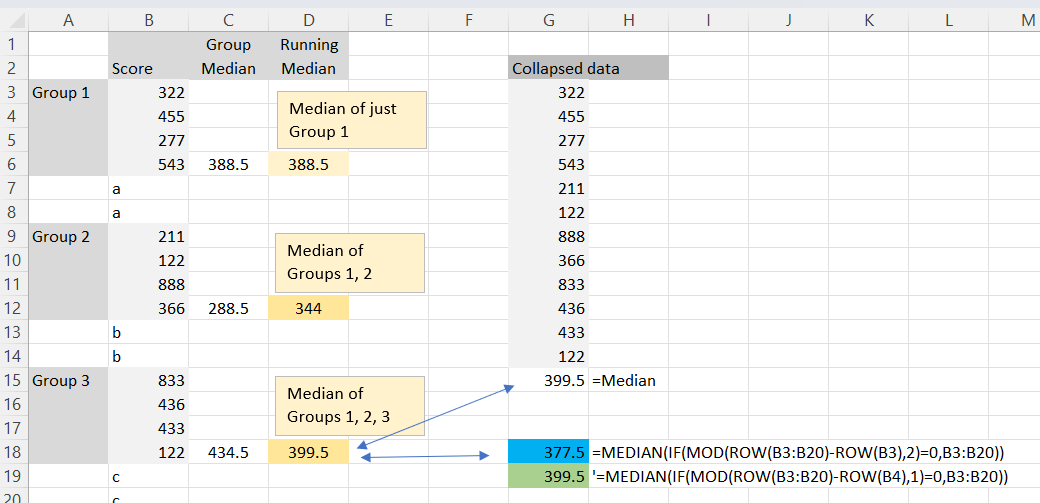Click the MEDIAN formula text with ROW(B3),2
This screenshot has width=1040, height=503.
point(799,453)
